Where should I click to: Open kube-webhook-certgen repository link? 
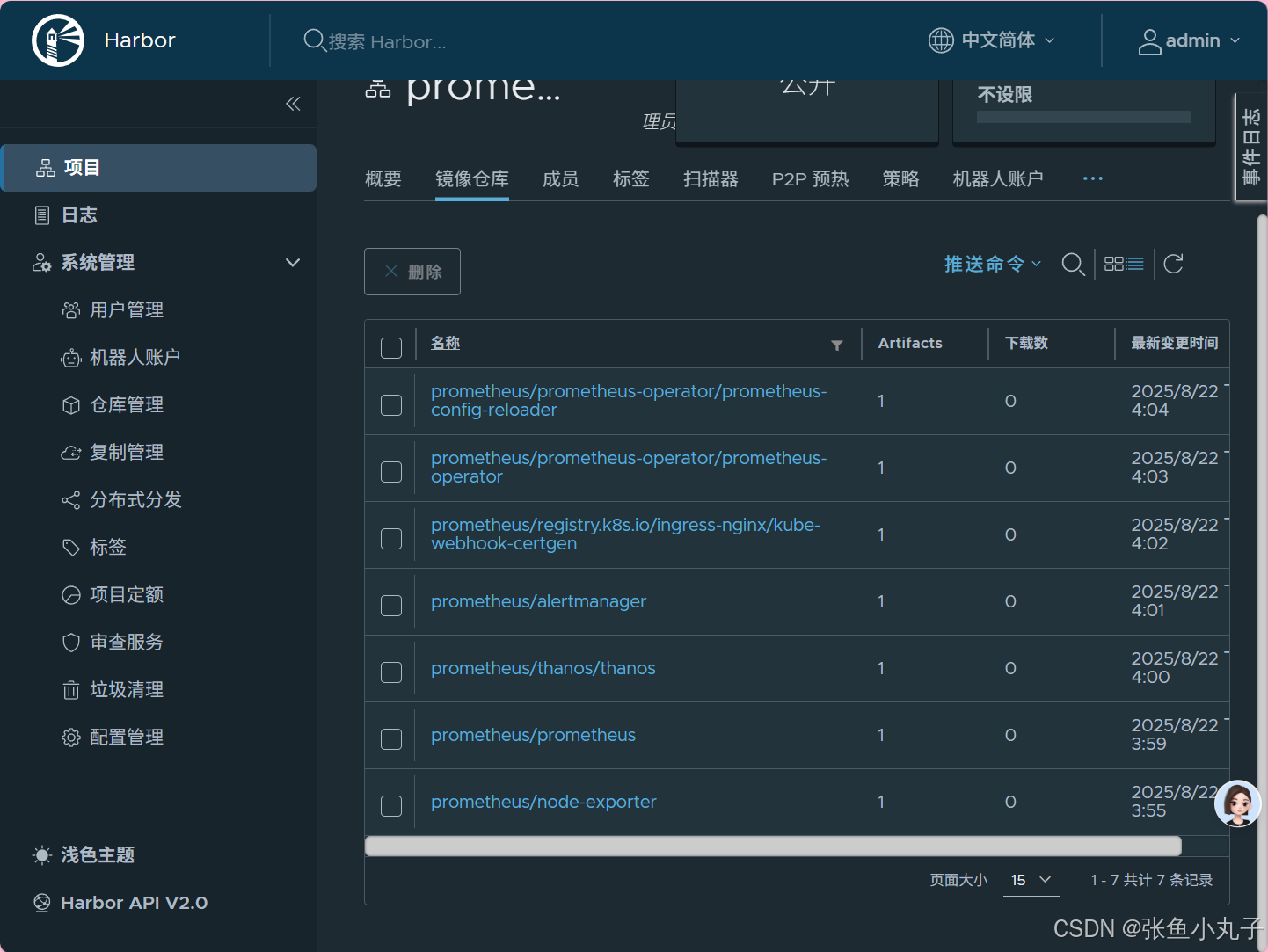[x=625, y=534]
